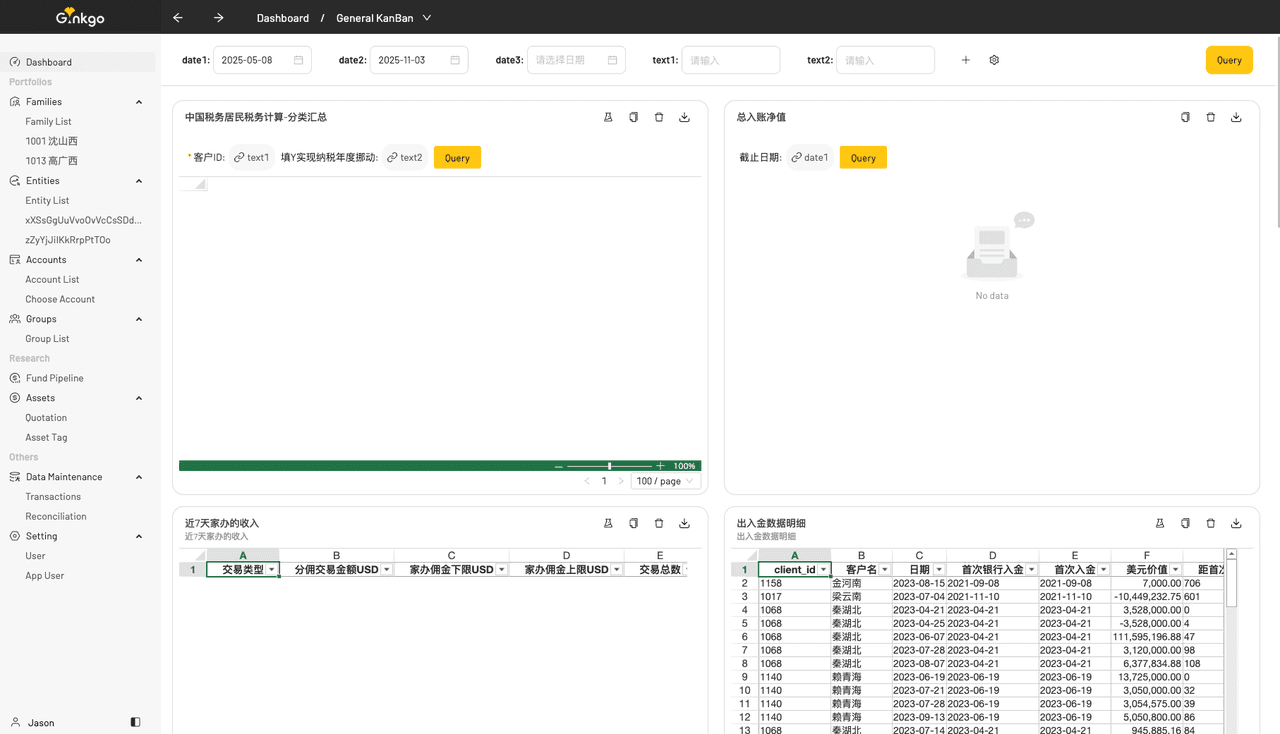The width and height of the screenshot is (1280, 734).
Task: Open the filter settings gear icon
Action: tap(994, 60)
